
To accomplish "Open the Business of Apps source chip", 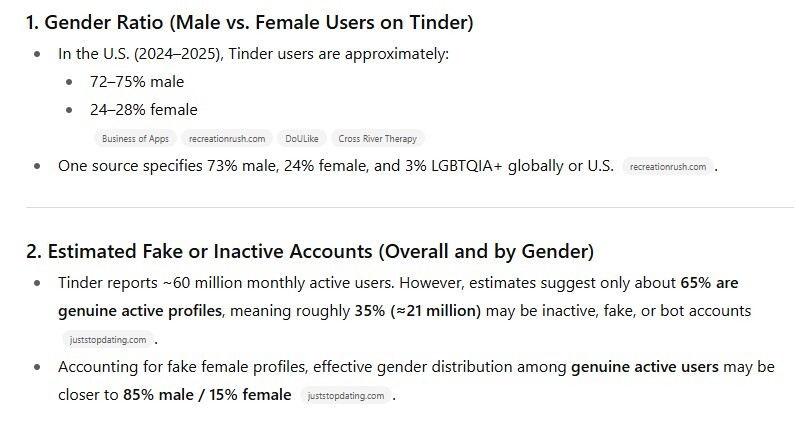I will click(x=135, y=139).
